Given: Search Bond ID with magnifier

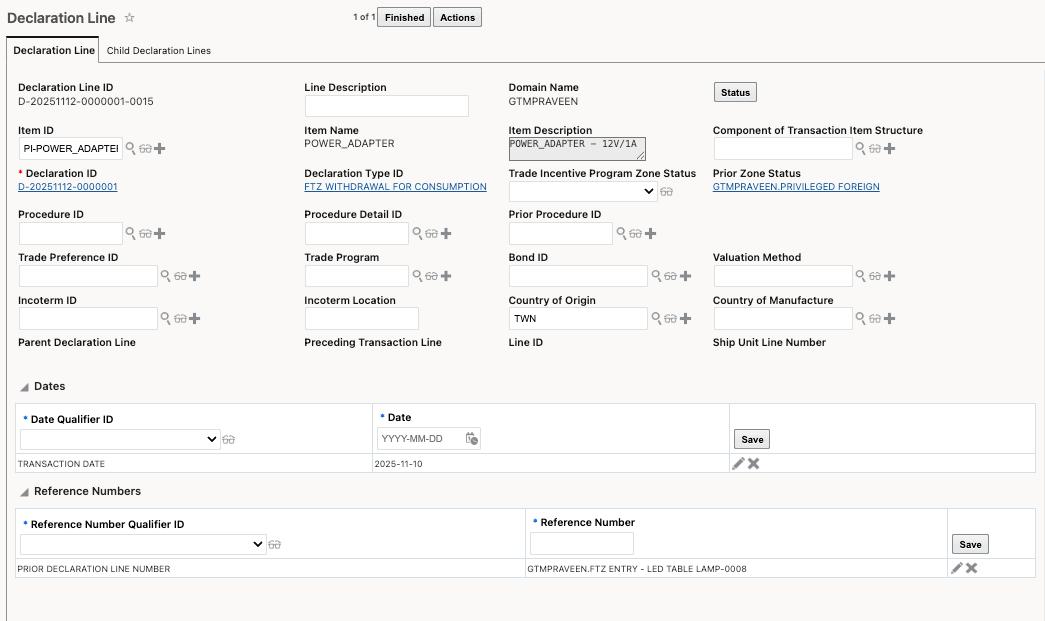Looking at the screenshot, I should click(656, 276).
